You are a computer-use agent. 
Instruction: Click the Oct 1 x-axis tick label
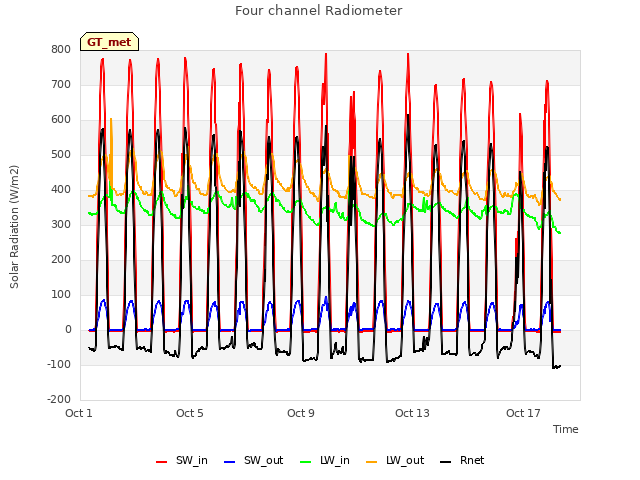(x=79, y=413)
